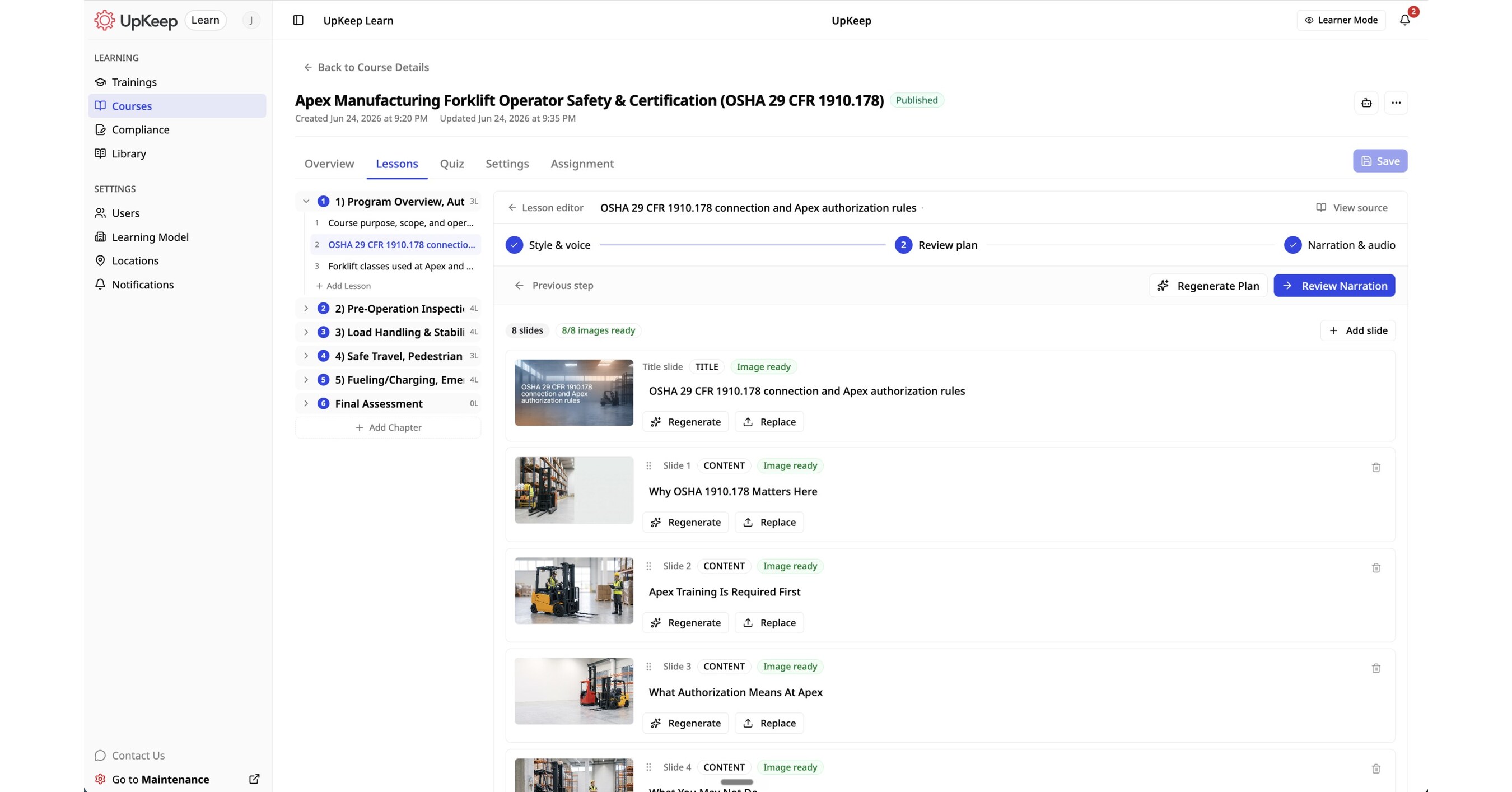
Task: Expand chapter 2 Pre-Operation Inspection
Action: coord(306,308)
